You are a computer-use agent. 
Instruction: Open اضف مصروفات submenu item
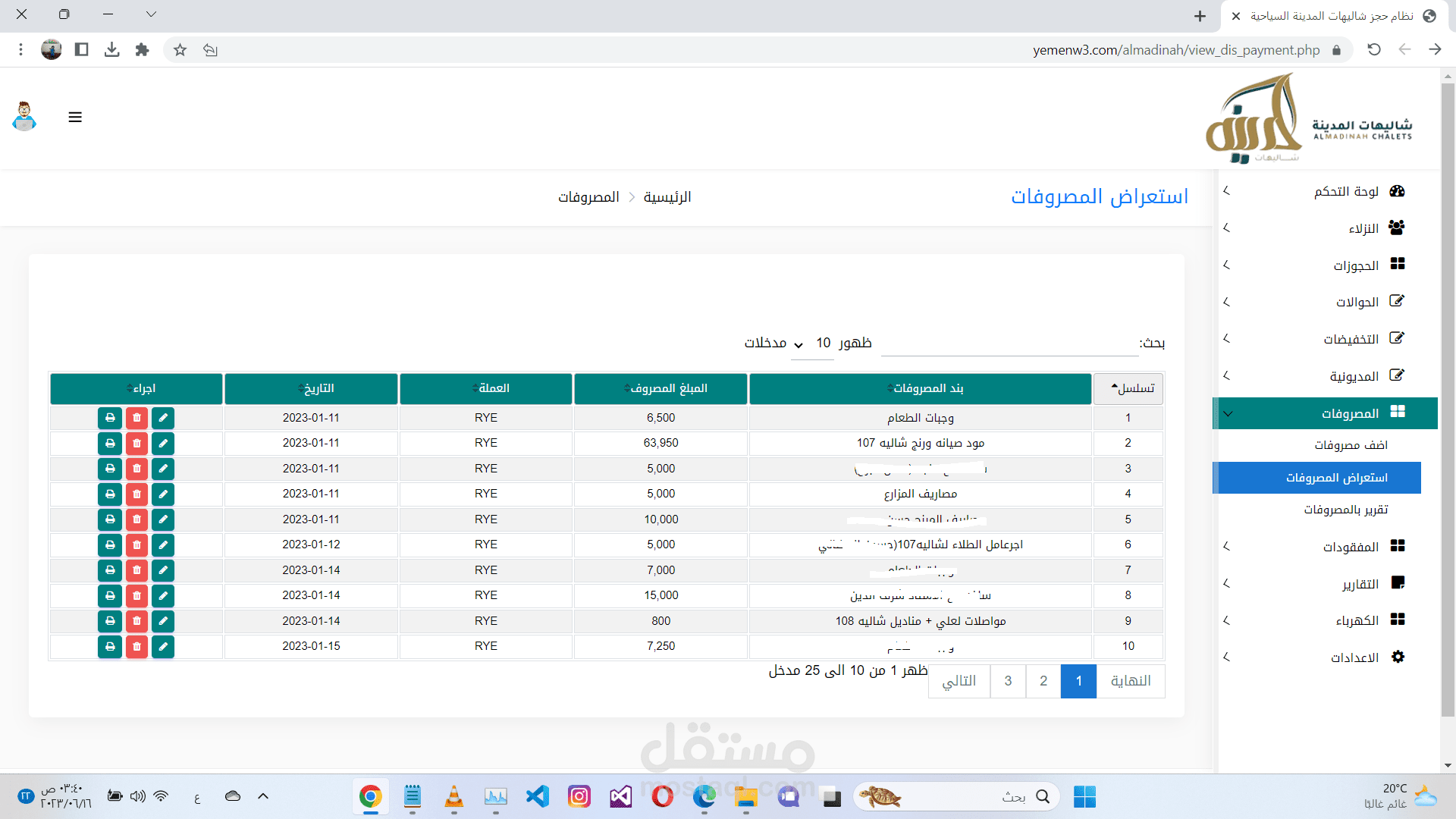point(1351,445)
